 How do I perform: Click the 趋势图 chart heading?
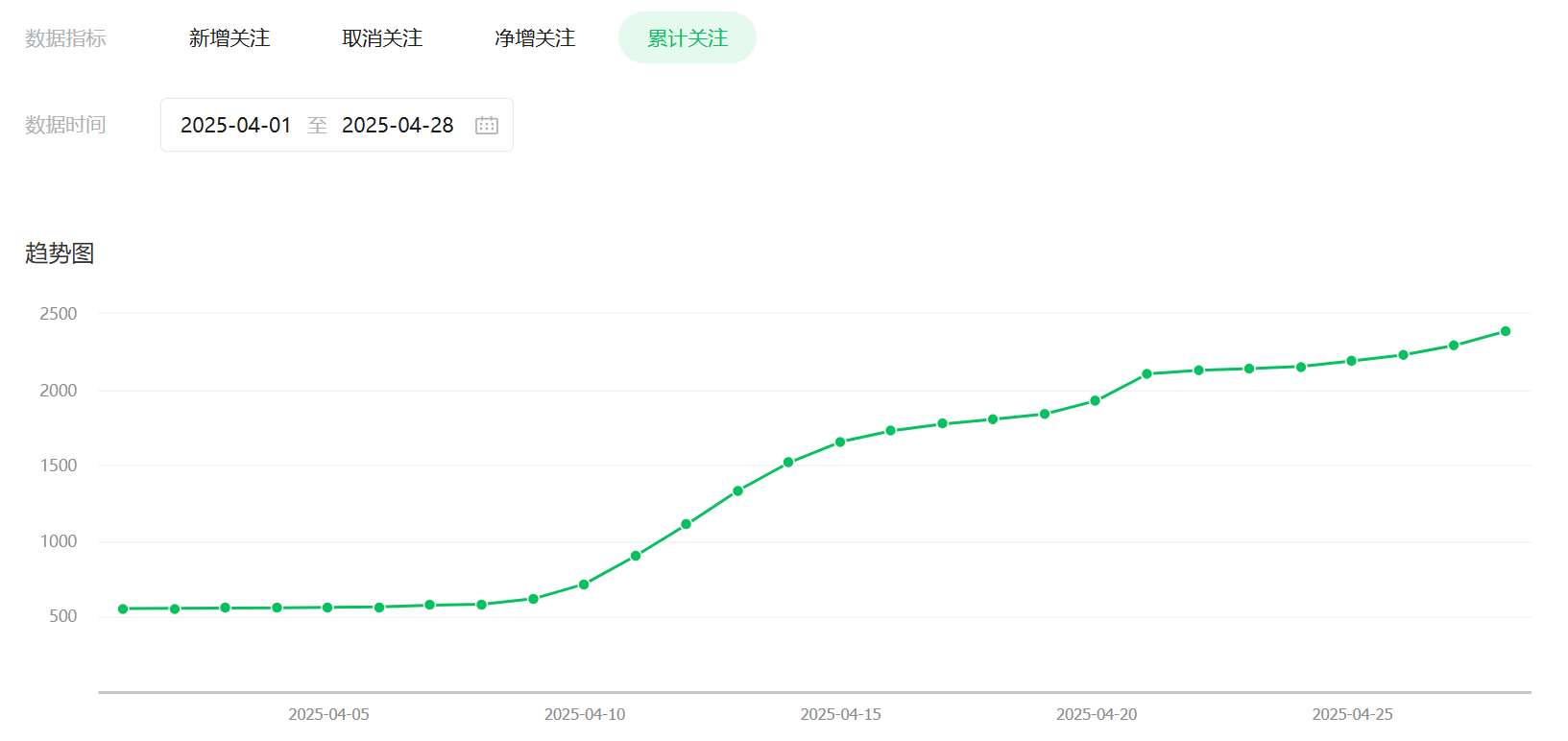tap(60, 253)
